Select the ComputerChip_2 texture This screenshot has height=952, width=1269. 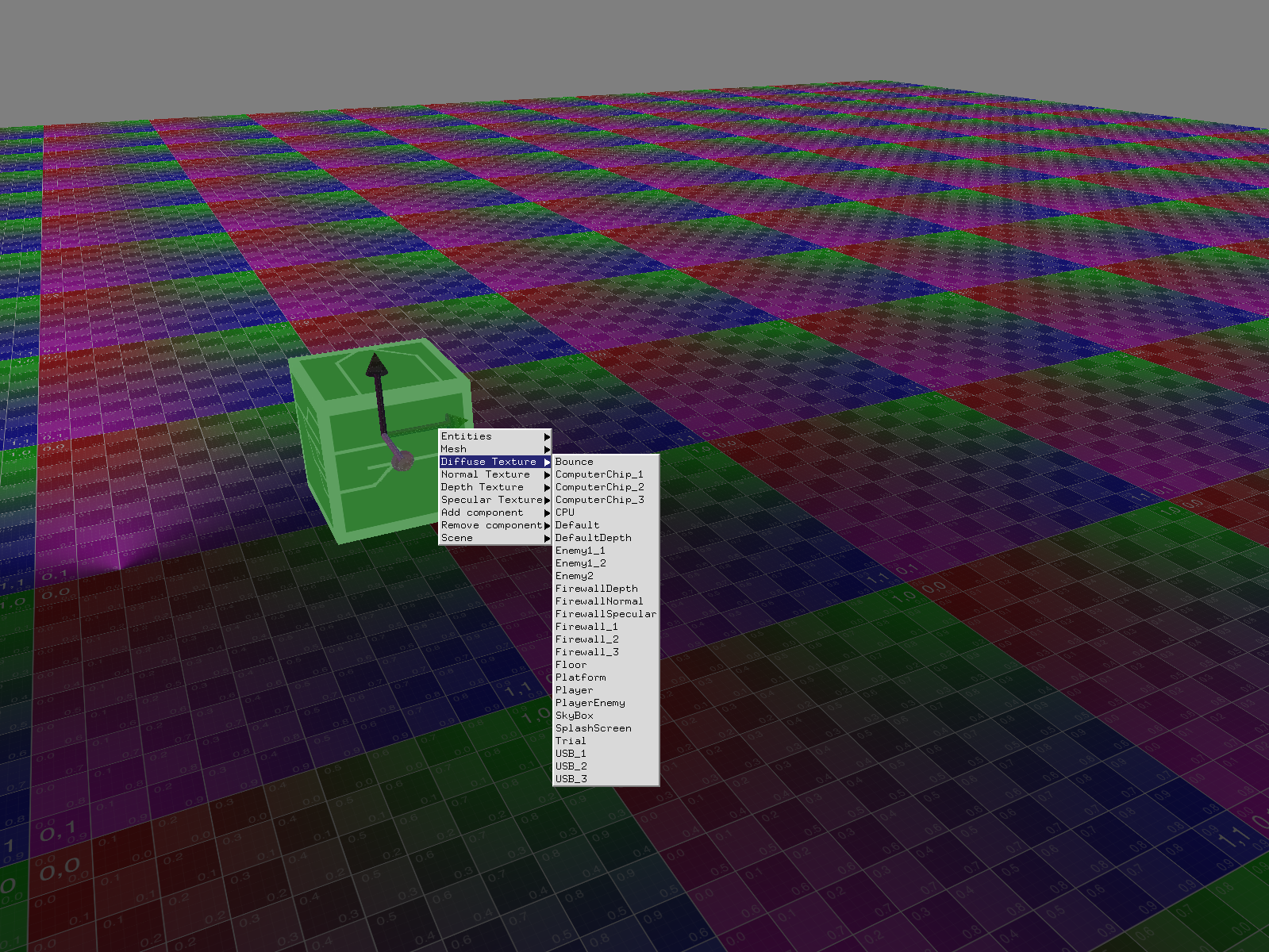point(599,487)
